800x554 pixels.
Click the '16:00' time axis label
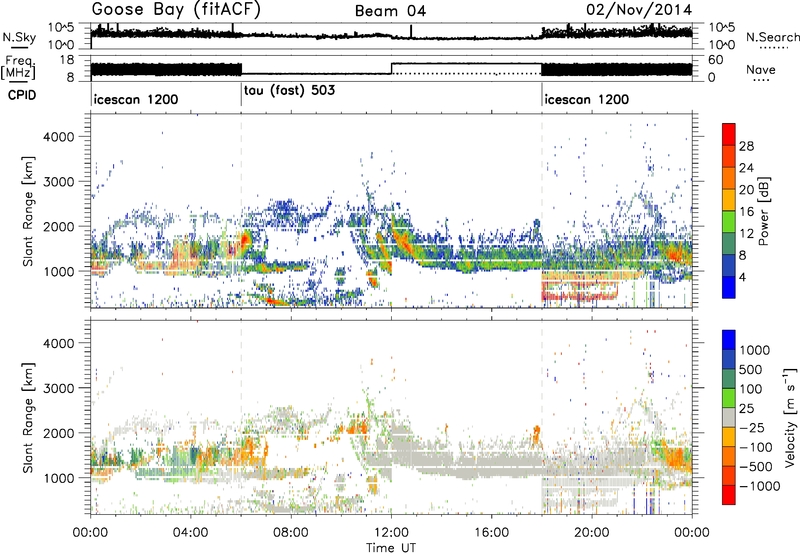491,533
